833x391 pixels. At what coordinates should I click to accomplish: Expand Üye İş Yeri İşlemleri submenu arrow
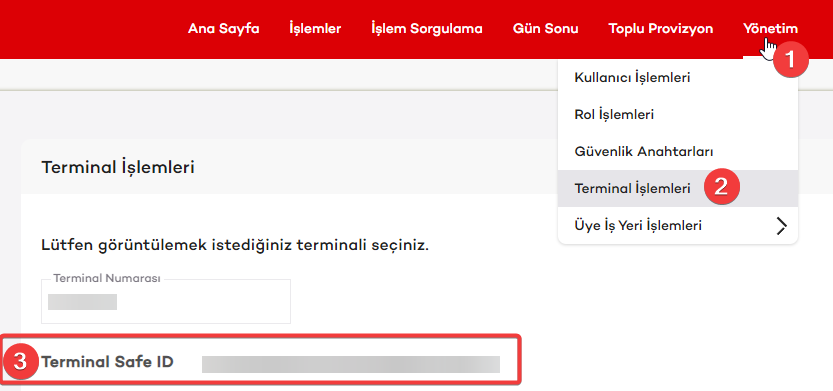(x=781, y=226)
